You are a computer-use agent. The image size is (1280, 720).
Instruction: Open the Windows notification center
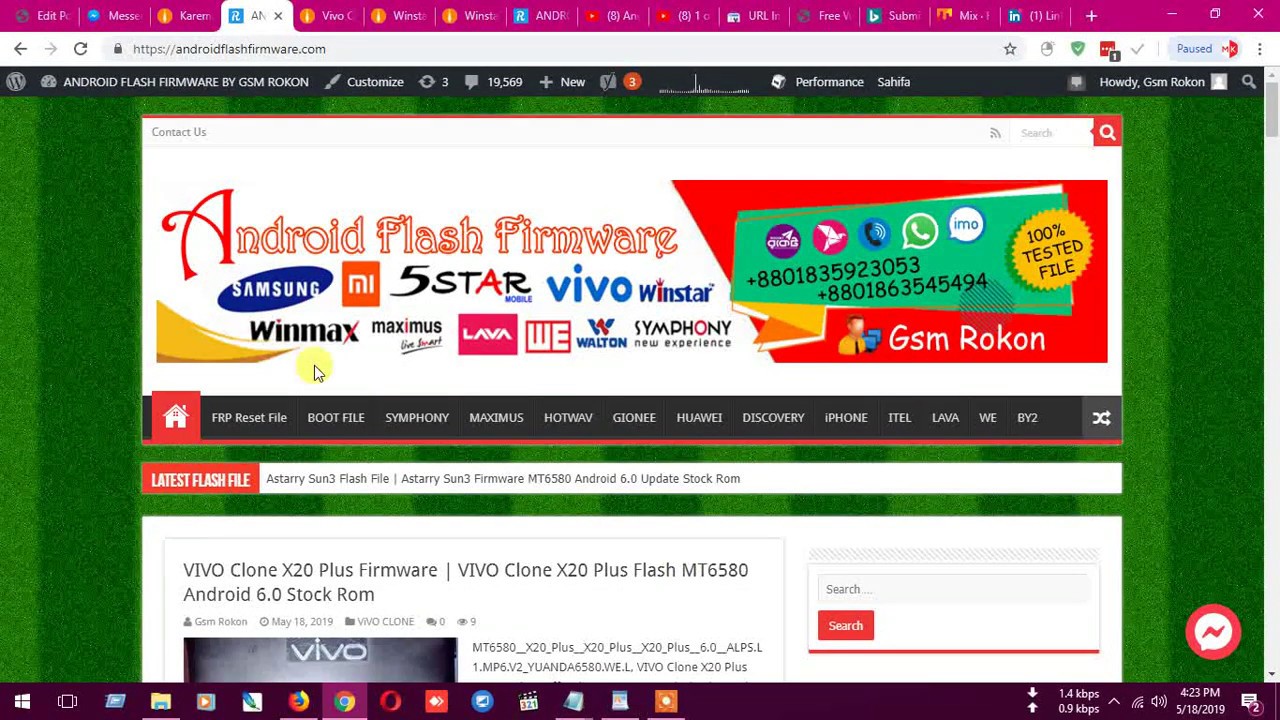(x=1250, y=701)
